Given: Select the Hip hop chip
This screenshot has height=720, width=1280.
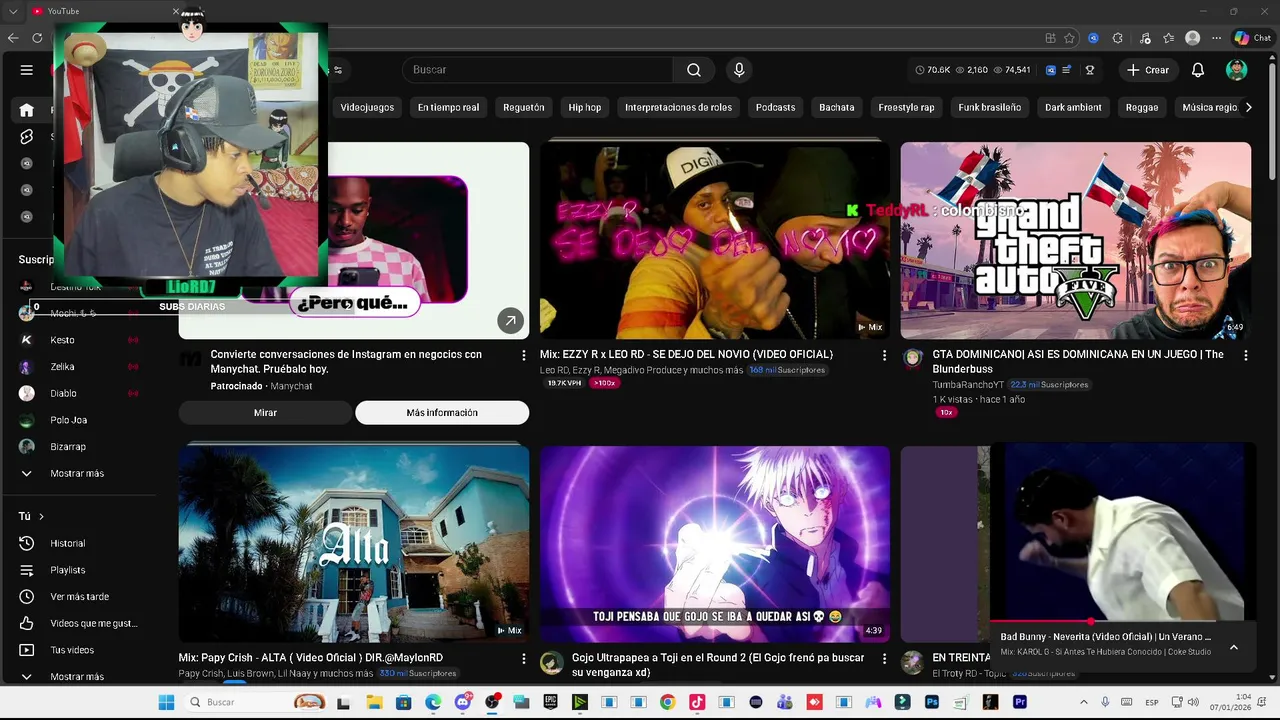Looking at the screenshot, I should [x=585, y=107].
